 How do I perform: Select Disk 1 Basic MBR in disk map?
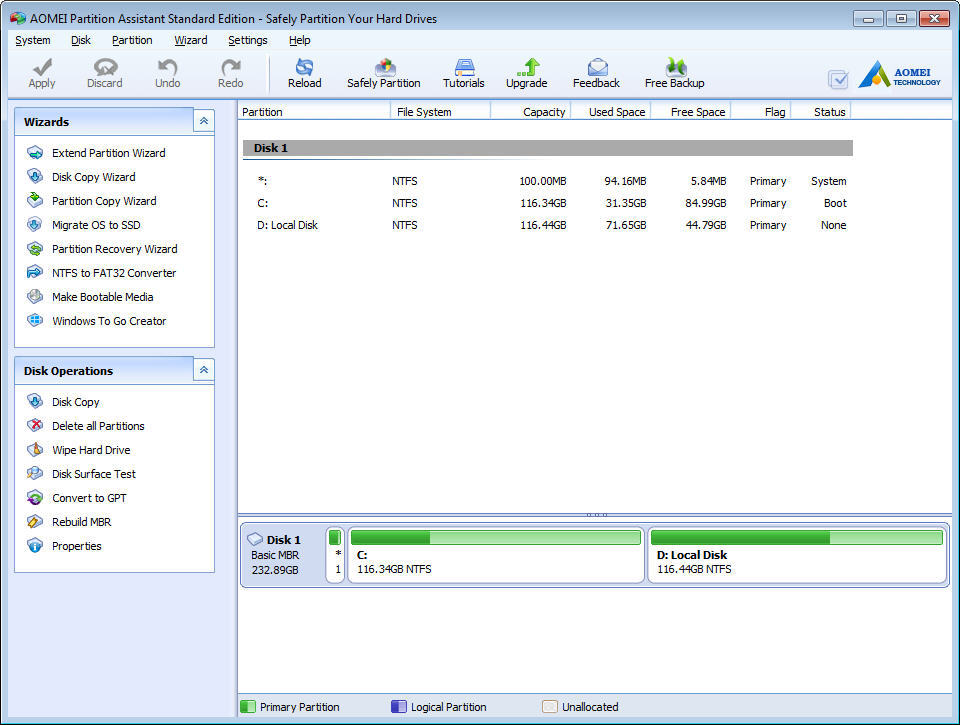282,554
